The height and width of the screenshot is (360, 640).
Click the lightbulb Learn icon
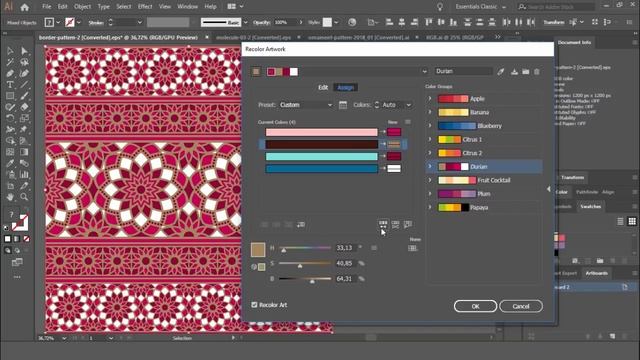[440, 7]
